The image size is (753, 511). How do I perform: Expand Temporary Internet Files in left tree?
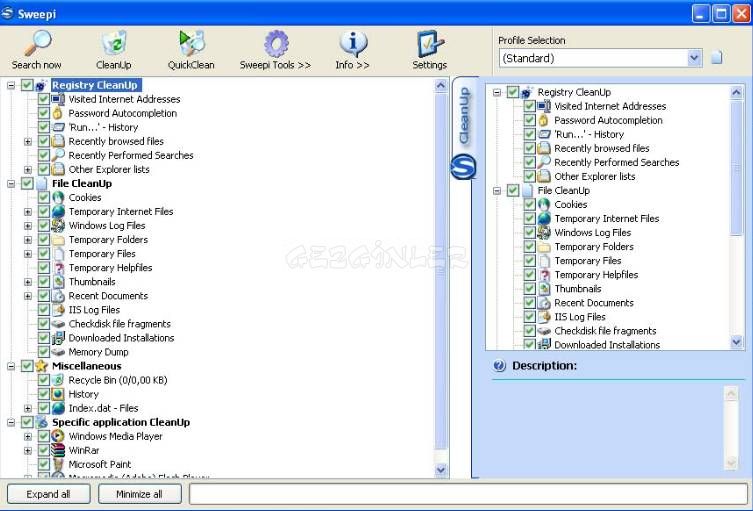(x=28, y=212)
